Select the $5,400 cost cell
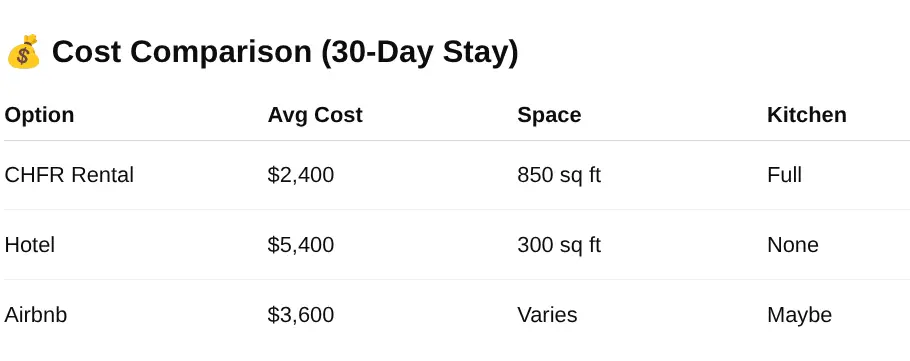This screenshot has width=910, height=361. 301,245
